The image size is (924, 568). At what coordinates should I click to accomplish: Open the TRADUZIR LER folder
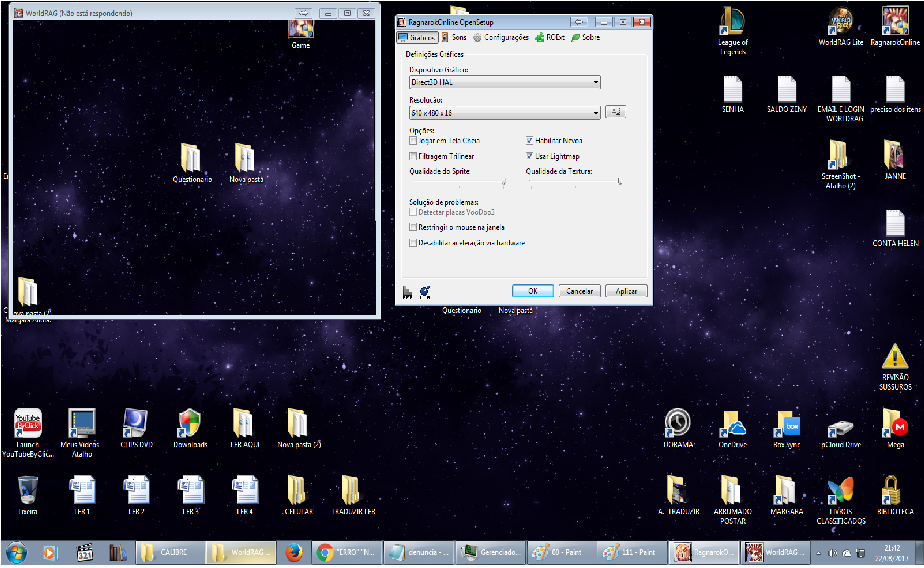[x=353, y=495]
